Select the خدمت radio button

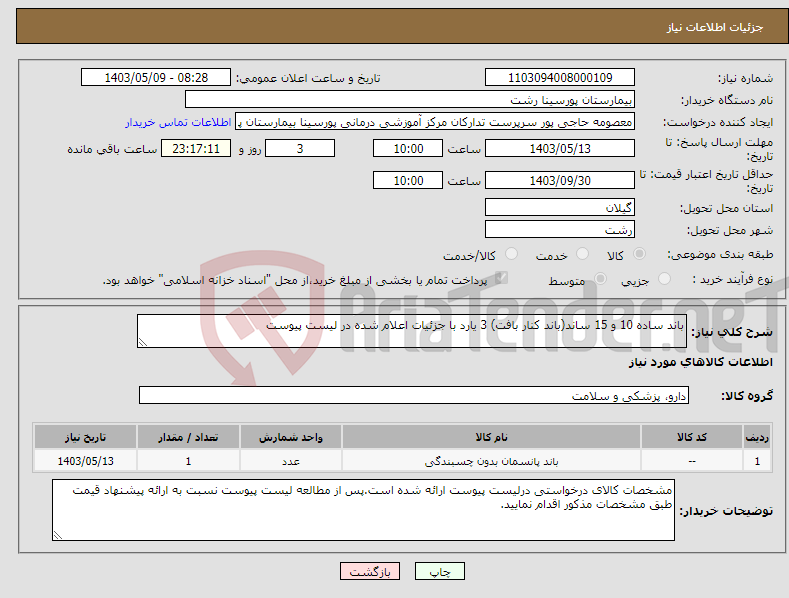pos(582,254)
